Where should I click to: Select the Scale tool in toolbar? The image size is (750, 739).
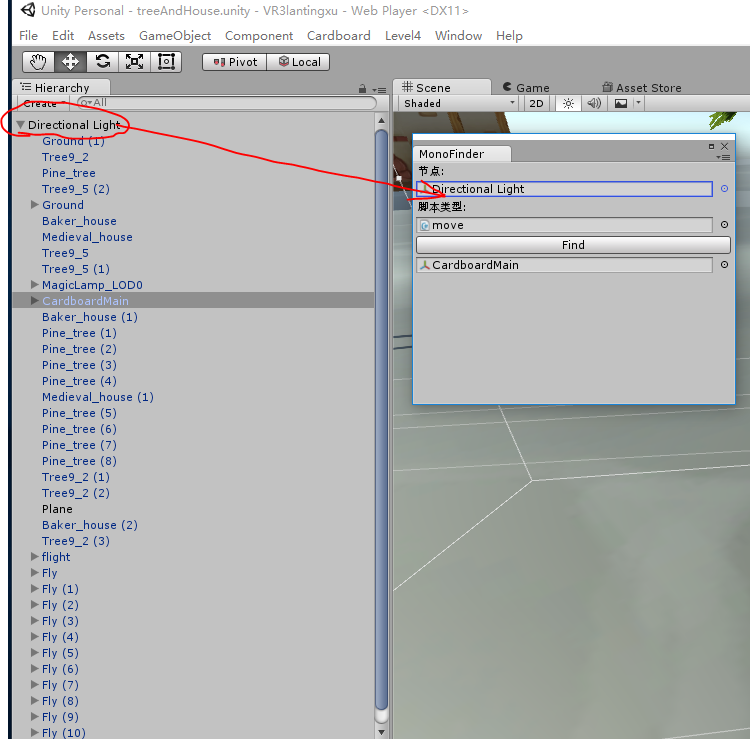coord(134,62)
